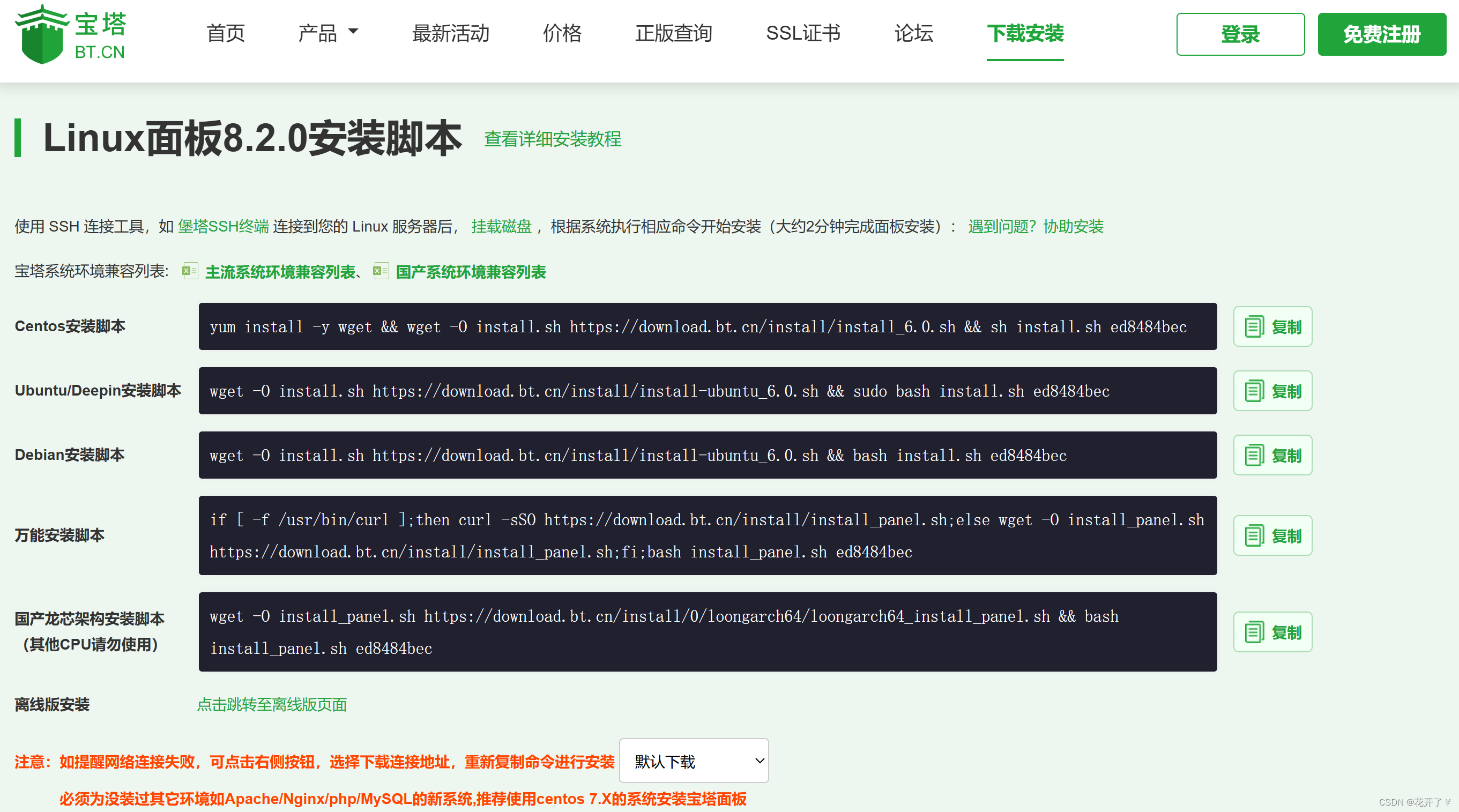Open the 查看详细安装教程 link
The width and height of the screenshot is (1459, 812).
(x=552, y=139)
